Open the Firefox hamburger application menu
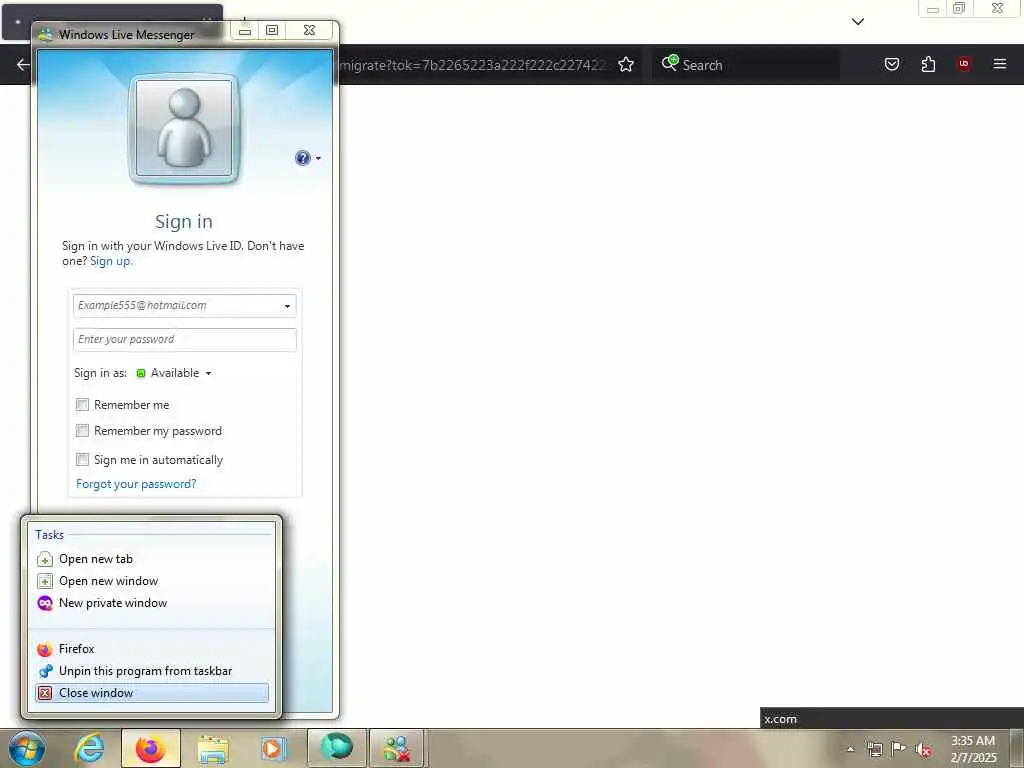This screenshot has width=1024, height=768. coord(1000,64)
